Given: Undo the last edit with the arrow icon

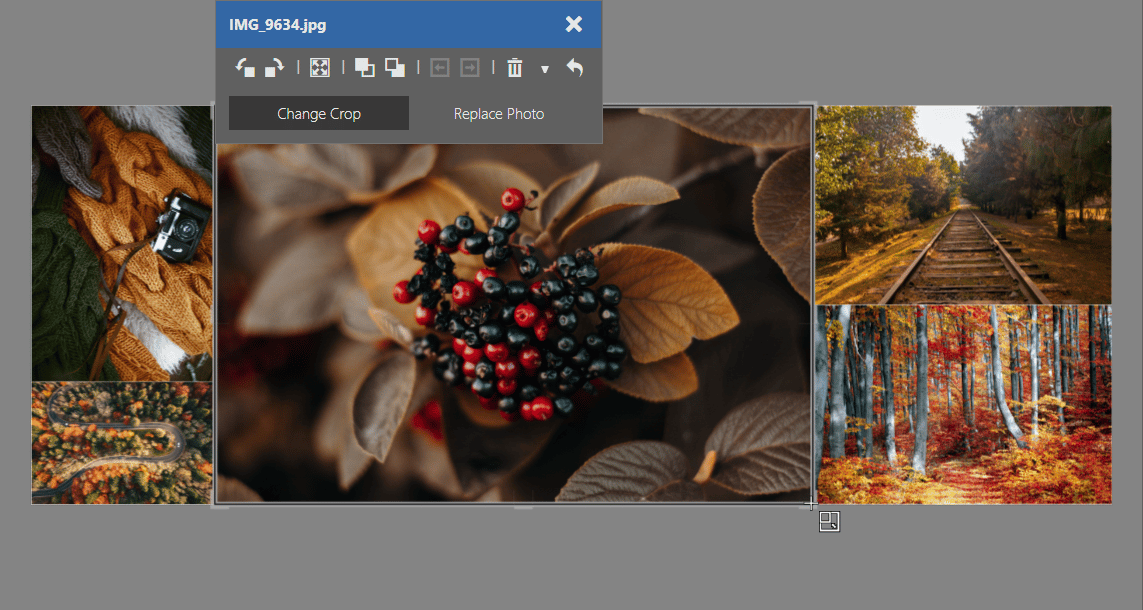Looking at the screenshot, I should (574, 67).
